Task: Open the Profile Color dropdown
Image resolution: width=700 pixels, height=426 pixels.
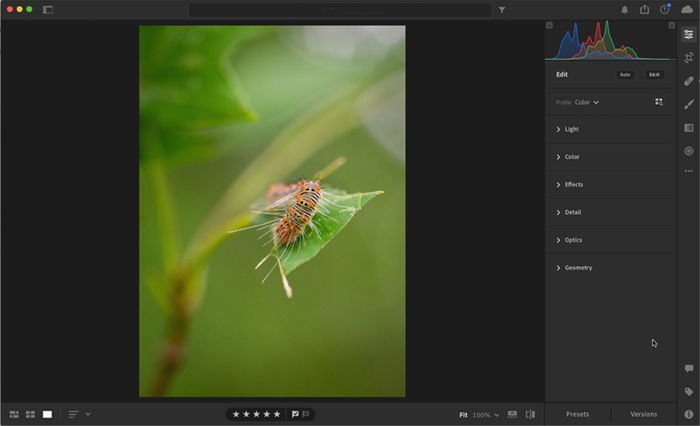Action: pyautogui.click(x=586, y=102)
